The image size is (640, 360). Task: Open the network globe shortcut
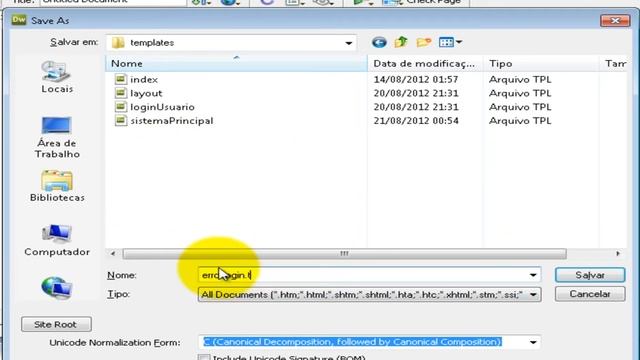pos(56,288)
